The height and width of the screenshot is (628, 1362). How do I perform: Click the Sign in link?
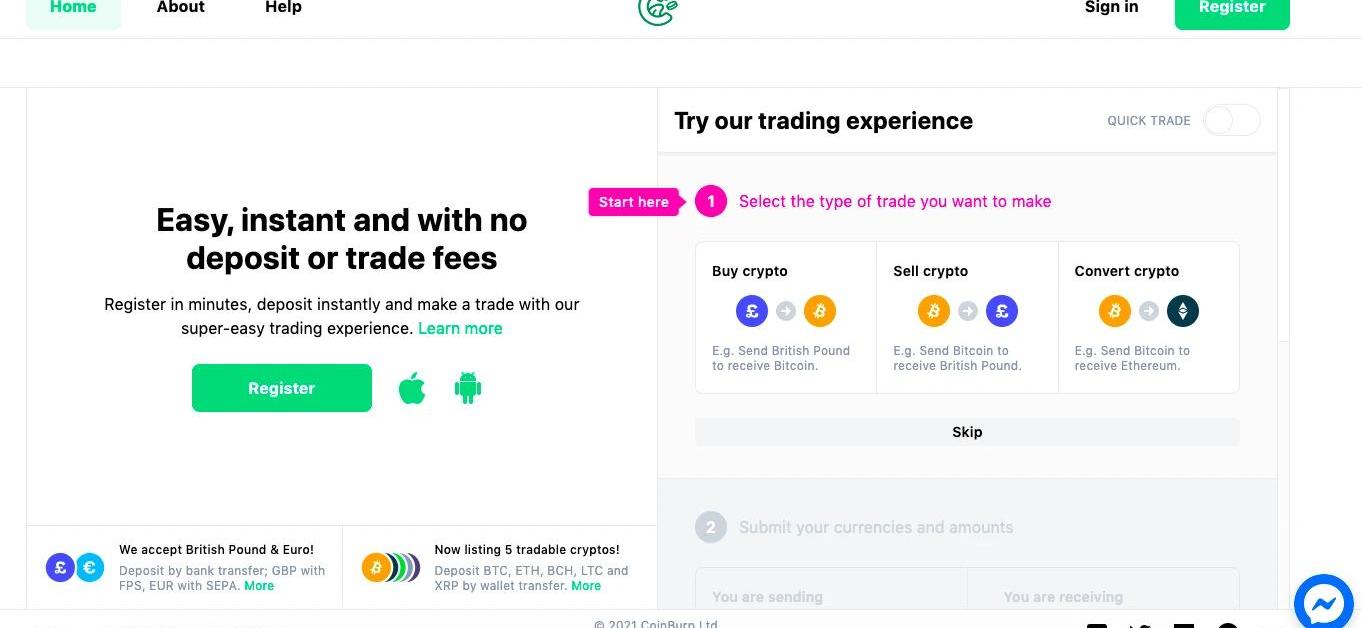point(1111,7)
